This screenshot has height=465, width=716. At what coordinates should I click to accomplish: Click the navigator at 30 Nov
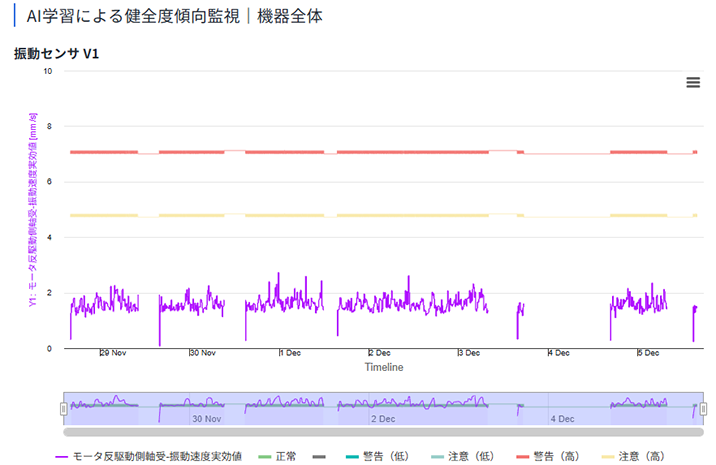click(206, 418)
